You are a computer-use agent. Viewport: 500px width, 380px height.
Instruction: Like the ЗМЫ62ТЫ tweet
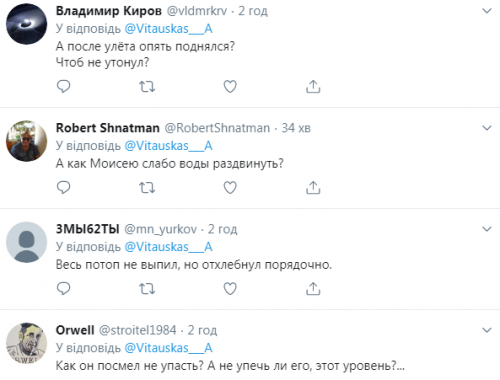click(x=230, y=289)
